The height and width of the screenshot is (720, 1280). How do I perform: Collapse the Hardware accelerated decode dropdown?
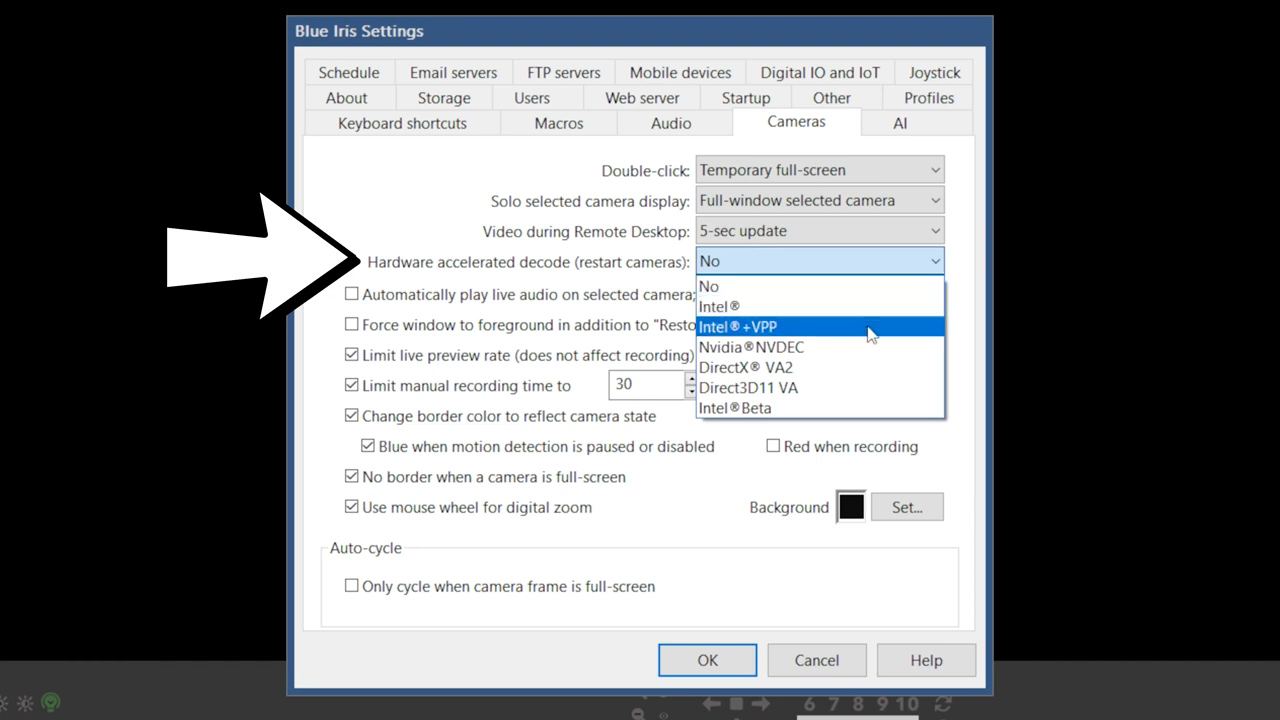point(820,261)
